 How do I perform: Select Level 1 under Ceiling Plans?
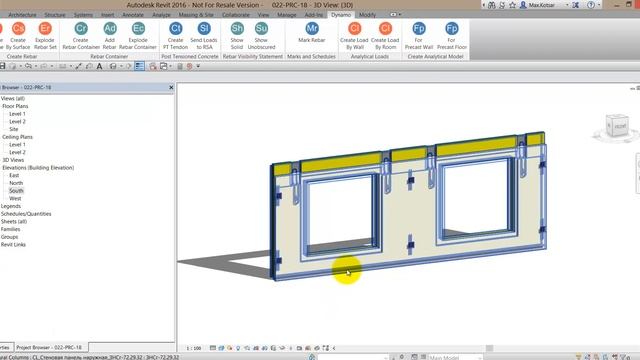click(17, 144)
